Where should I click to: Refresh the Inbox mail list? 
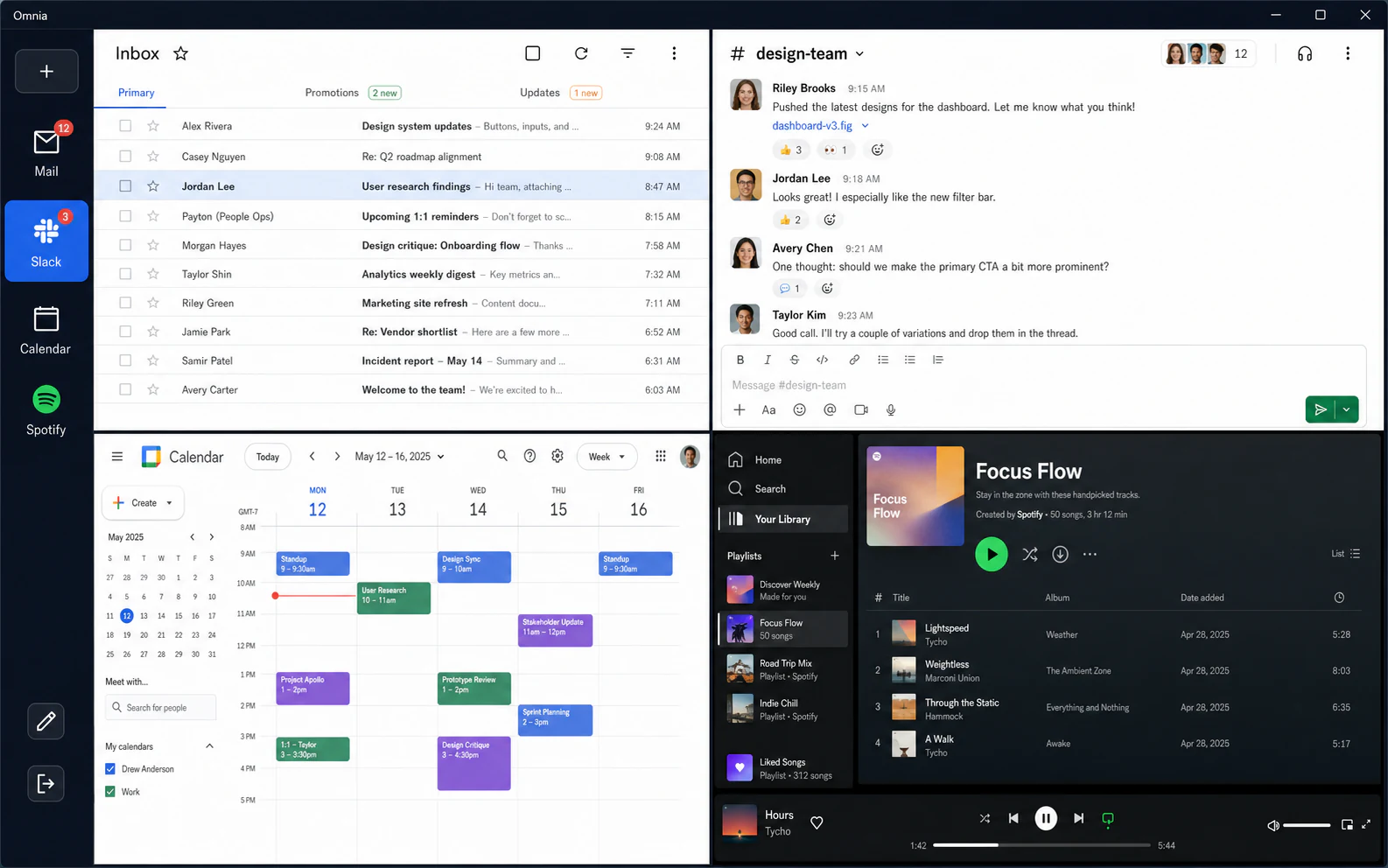[581, 53]
